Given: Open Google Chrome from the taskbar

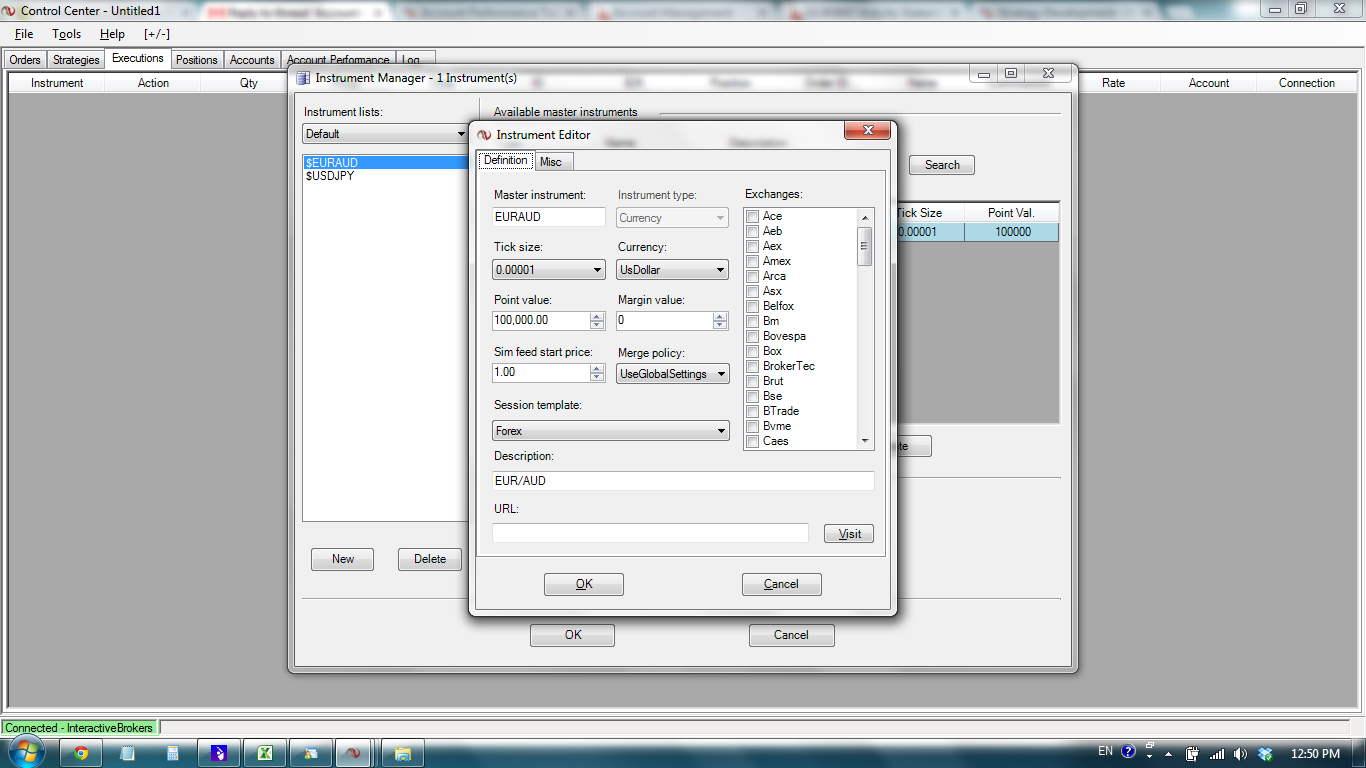Looking at the screenshot, I should [81, 753].
